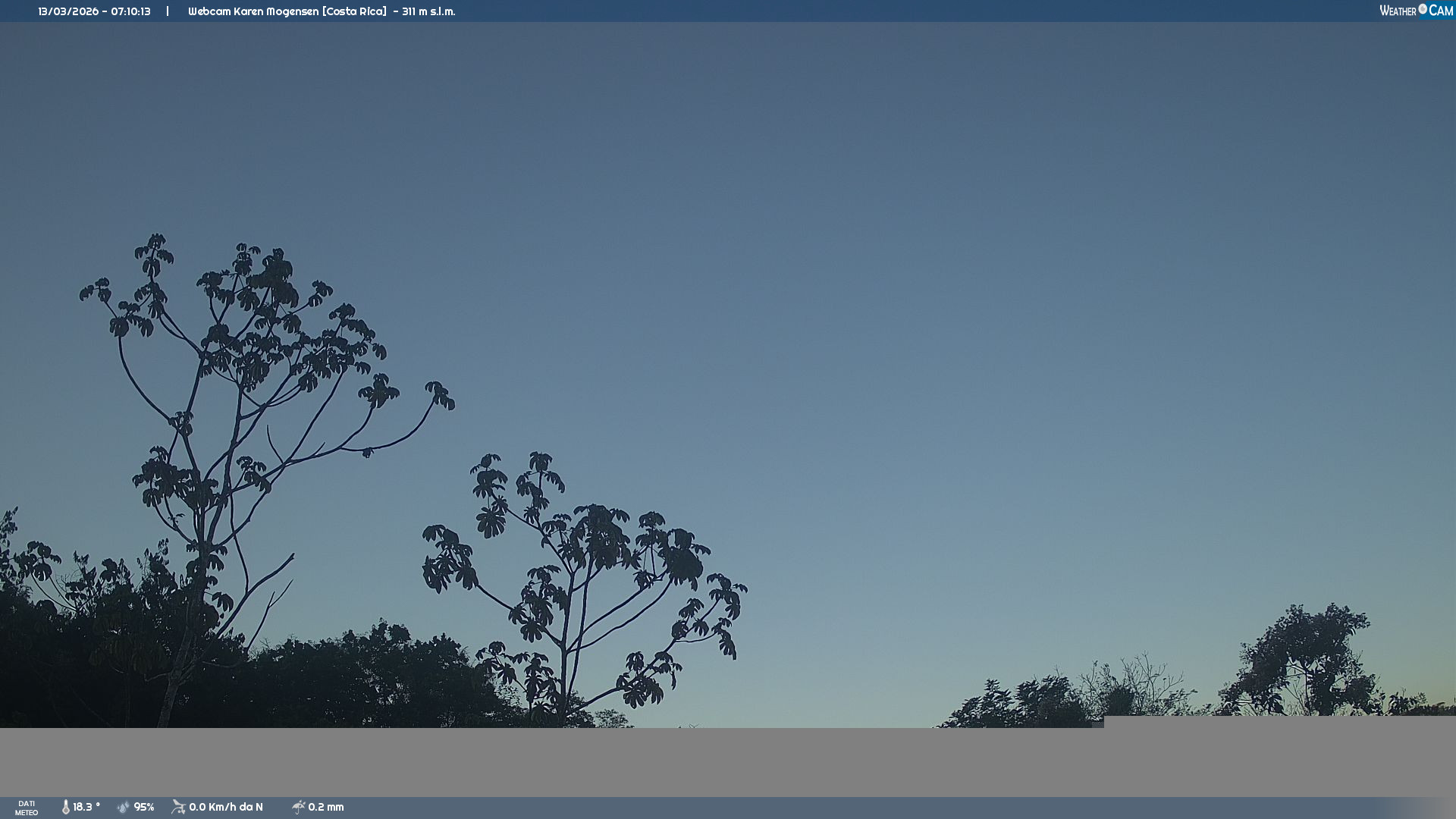This screenshot has width=1456, height=819.
Task: Click the 13/03/2026 date stamp
Action: coord(68,11)
